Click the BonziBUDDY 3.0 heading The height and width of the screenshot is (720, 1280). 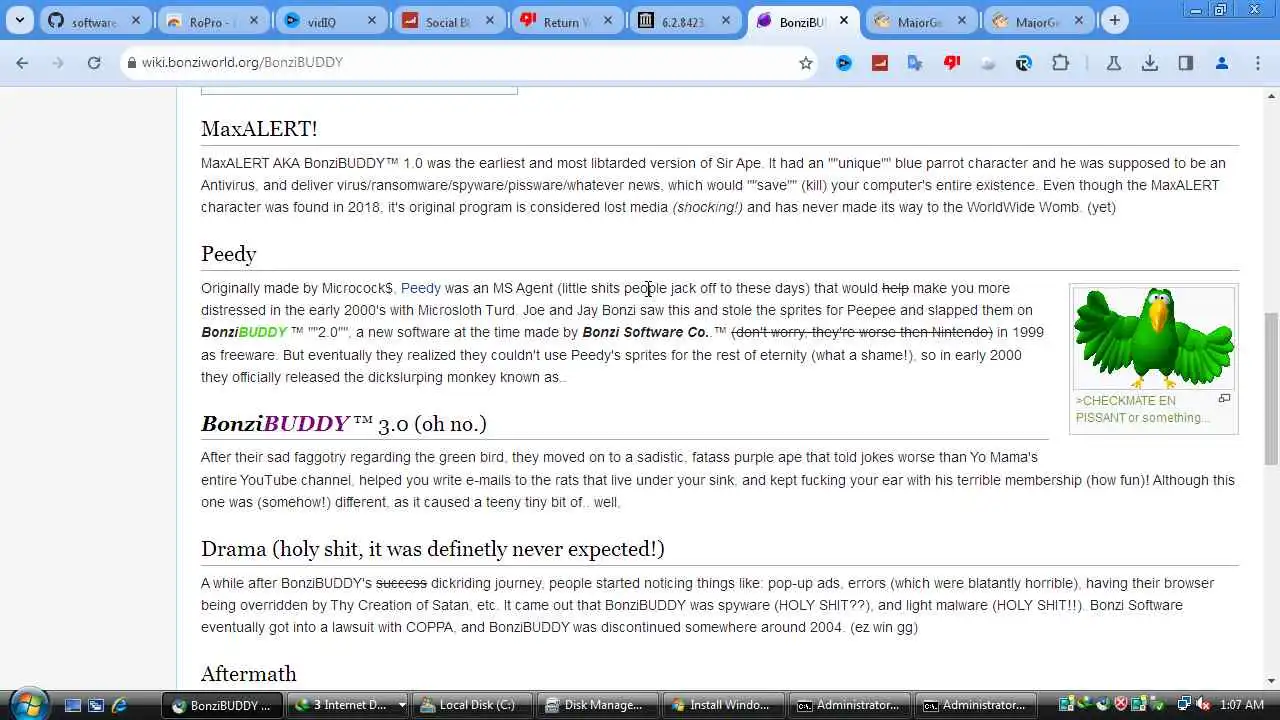pos(344,424)
